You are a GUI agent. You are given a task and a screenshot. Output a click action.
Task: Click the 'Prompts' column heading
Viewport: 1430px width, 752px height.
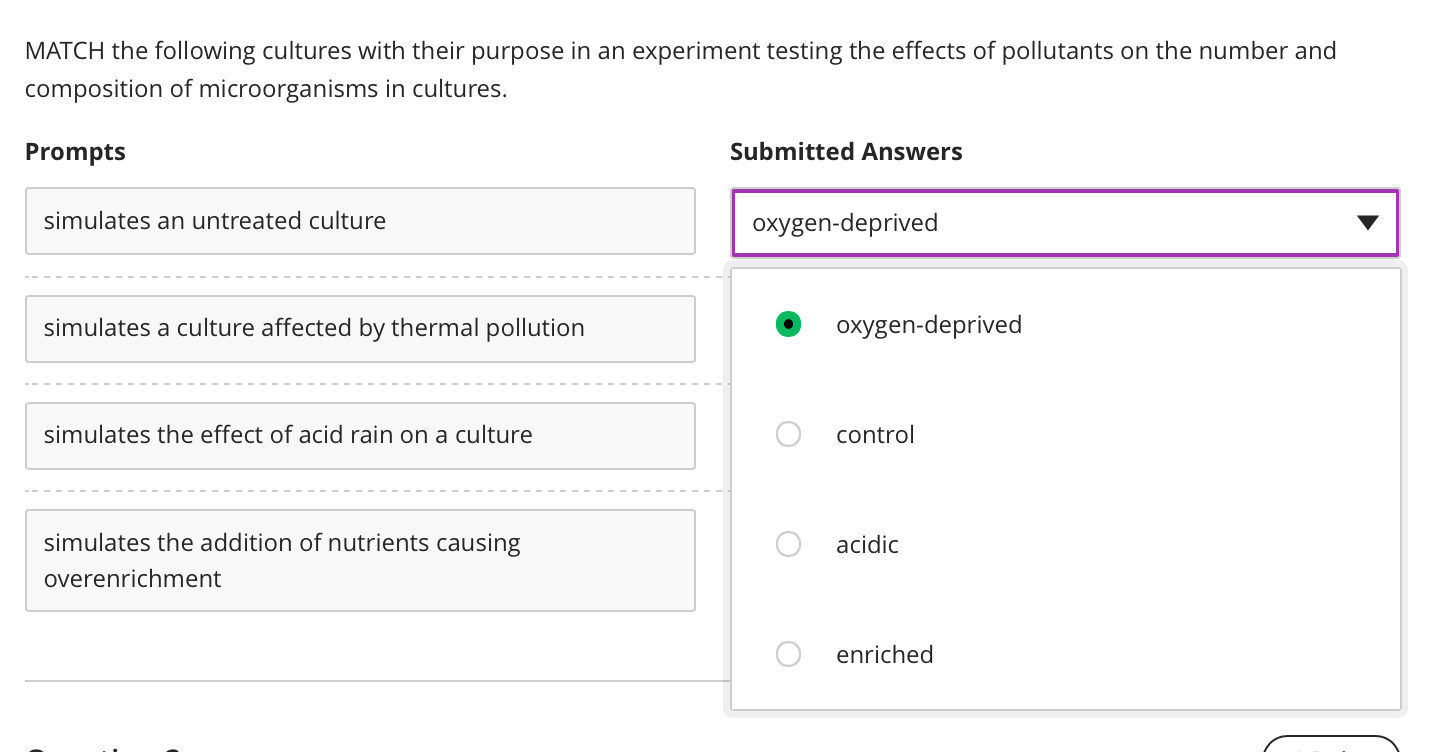75,152
